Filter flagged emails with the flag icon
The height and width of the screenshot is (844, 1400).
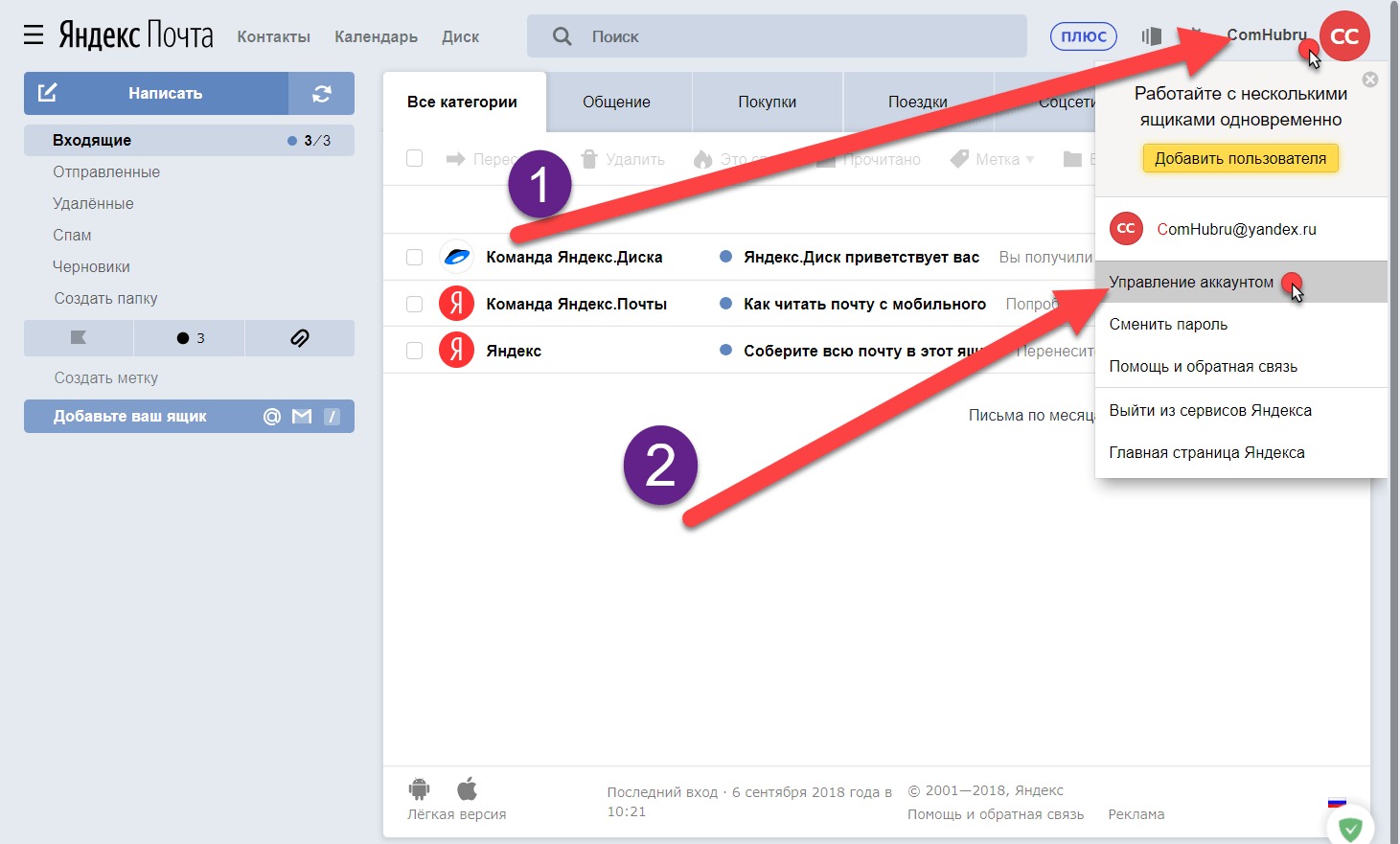[x=79, y=338]
